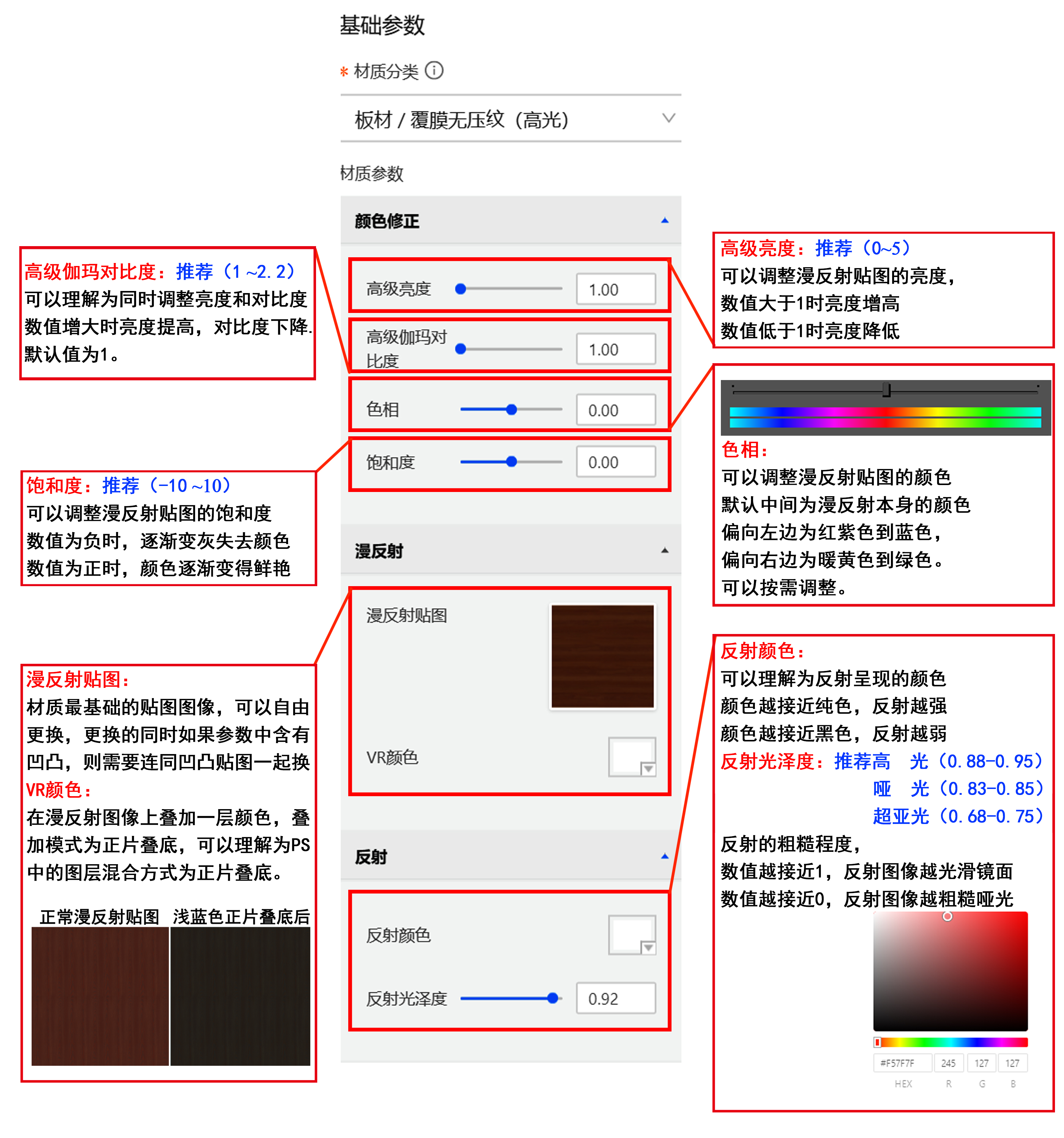Click the 高级亮度 slider handle

click(461, 289)
